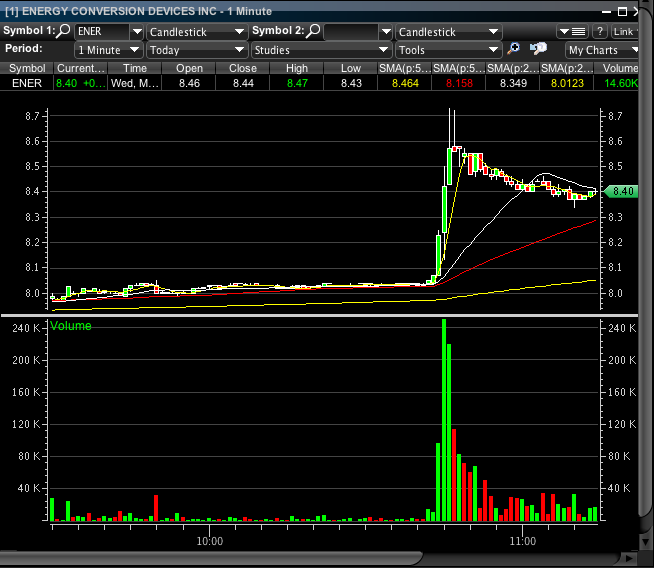Click the Link button
Viewport: 654px width, 568px height.
[626, 31]
